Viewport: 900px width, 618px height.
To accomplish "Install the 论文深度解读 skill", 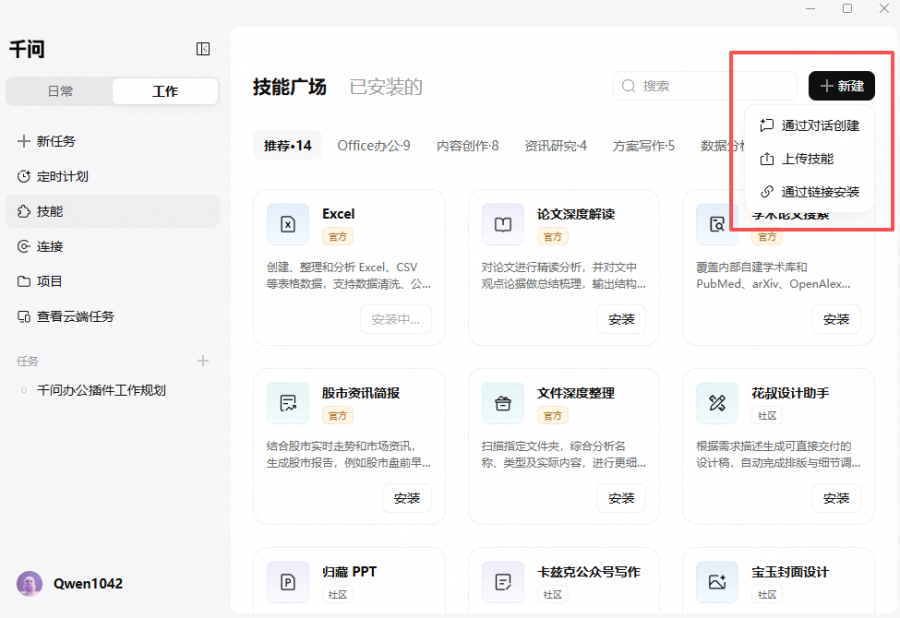I will tap(621, 320).
